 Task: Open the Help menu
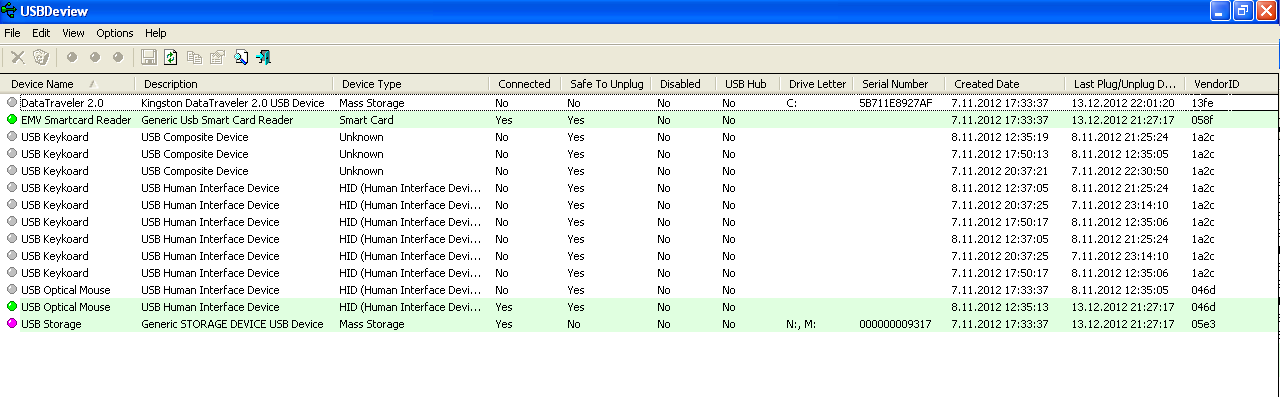(156, 33)
